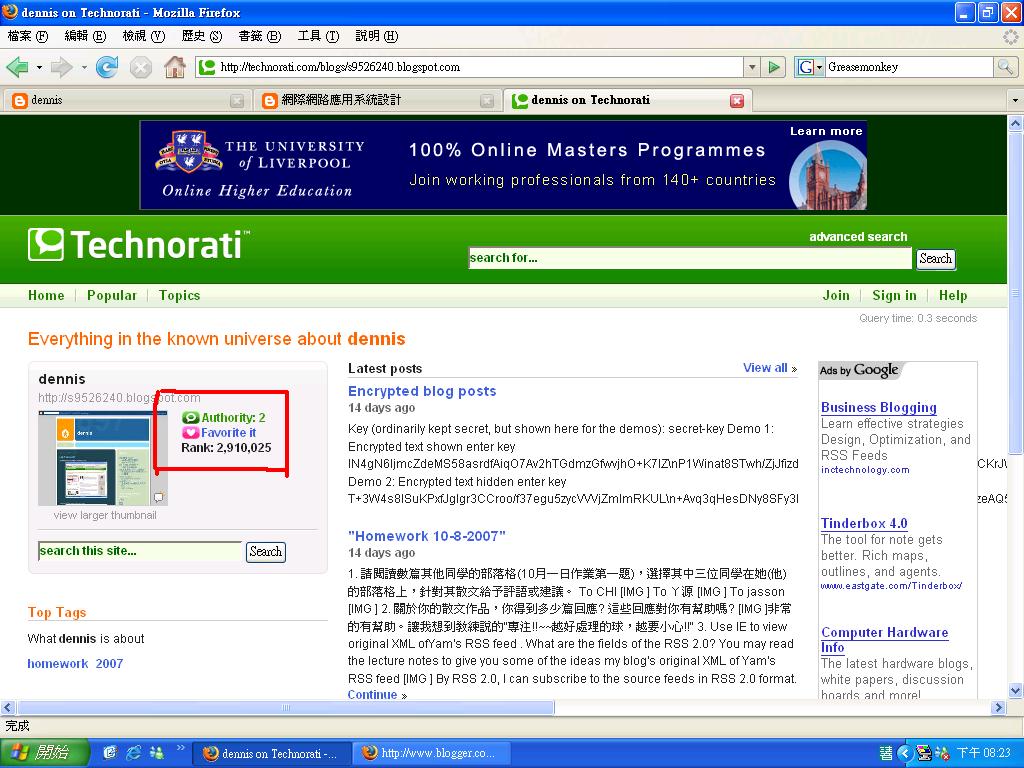1024x768 pixels.
Task: Click the show desktop icon in quick launch
Action: [110, 753]
